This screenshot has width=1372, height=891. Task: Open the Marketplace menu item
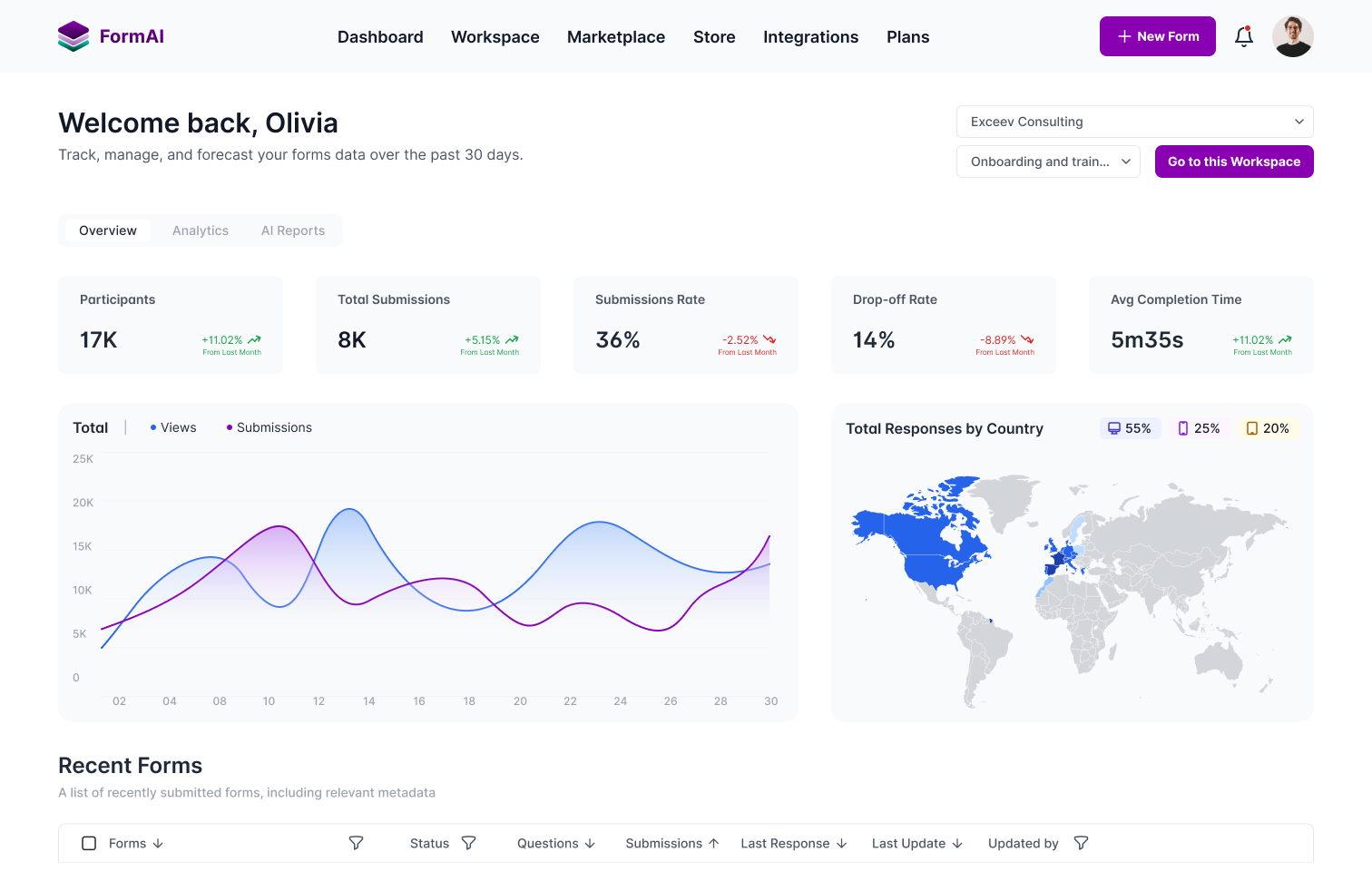point(616,36)
